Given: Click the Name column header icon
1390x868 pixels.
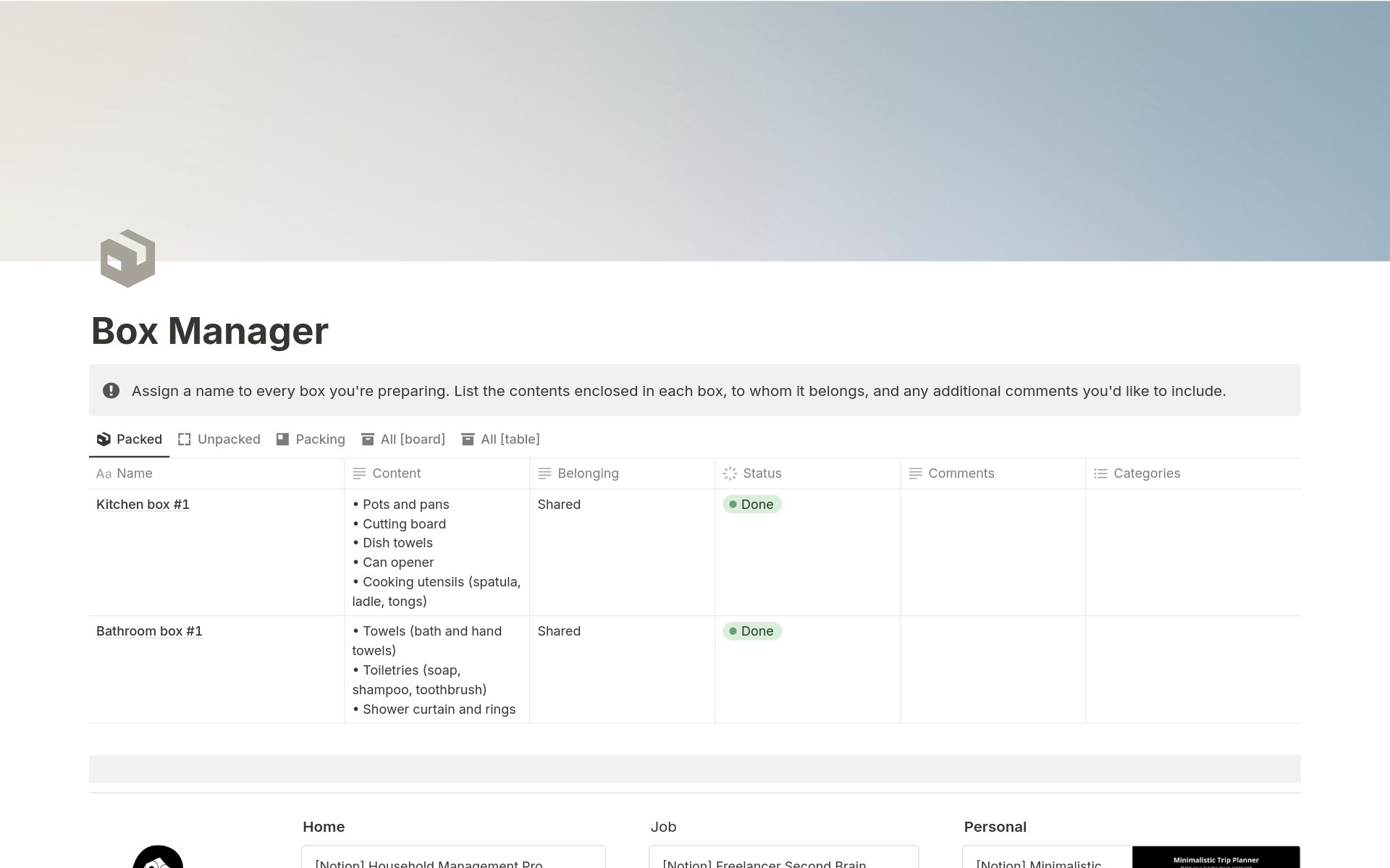Looking at the screenshot, I should (x=103, y=473).
